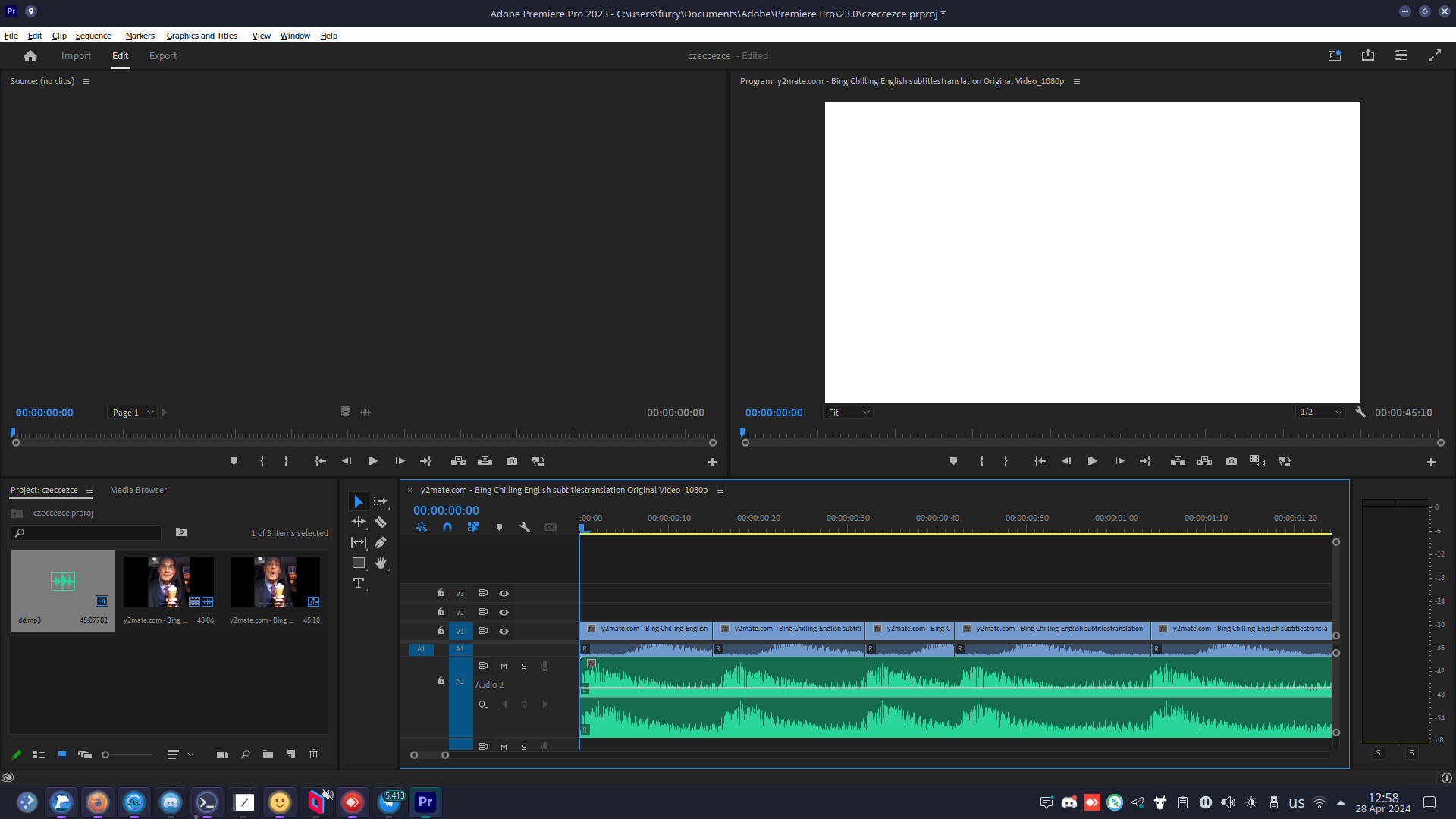This screenshot has height=819, width=1456.
Task: Open the Markers menu
Action: [140, 36]
